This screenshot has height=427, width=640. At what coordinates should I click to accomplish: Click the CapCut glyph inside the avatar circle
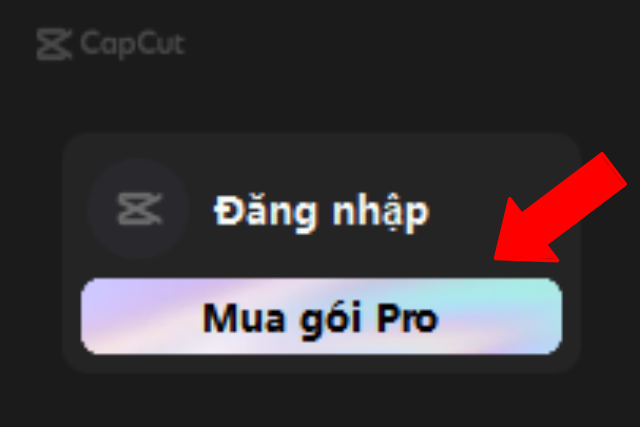pyautogui.click(x=140, y=209)
